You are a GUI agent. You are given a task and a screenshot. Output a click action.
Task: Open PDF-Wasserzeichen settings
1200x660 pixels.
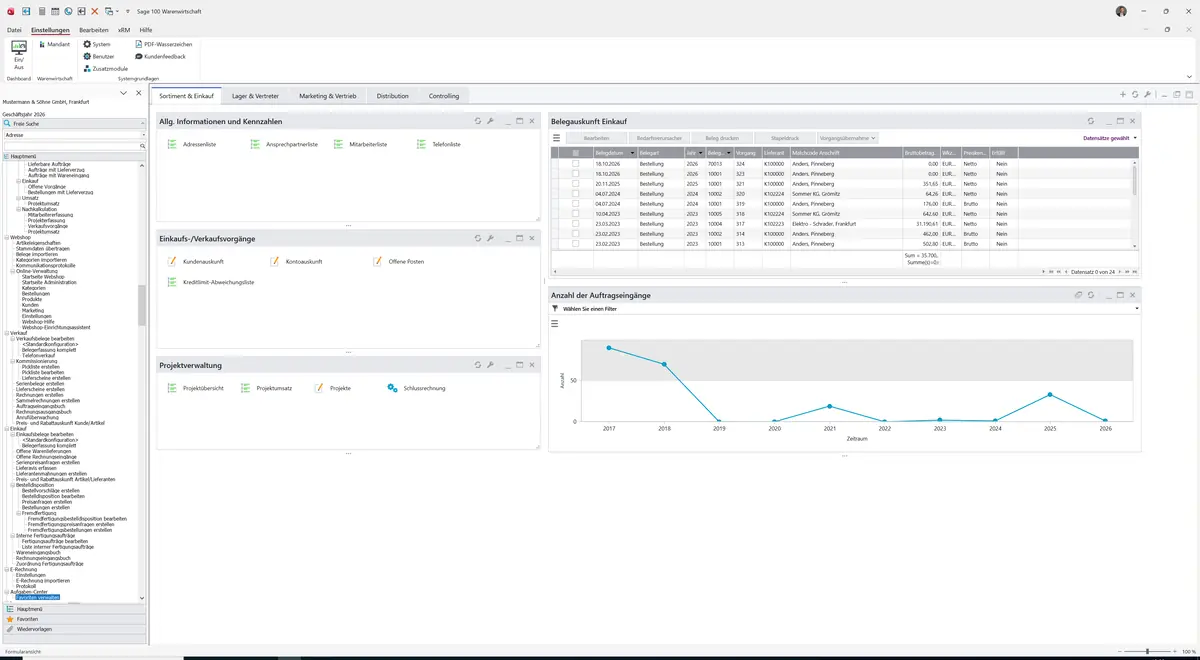(x=163, y=44)
